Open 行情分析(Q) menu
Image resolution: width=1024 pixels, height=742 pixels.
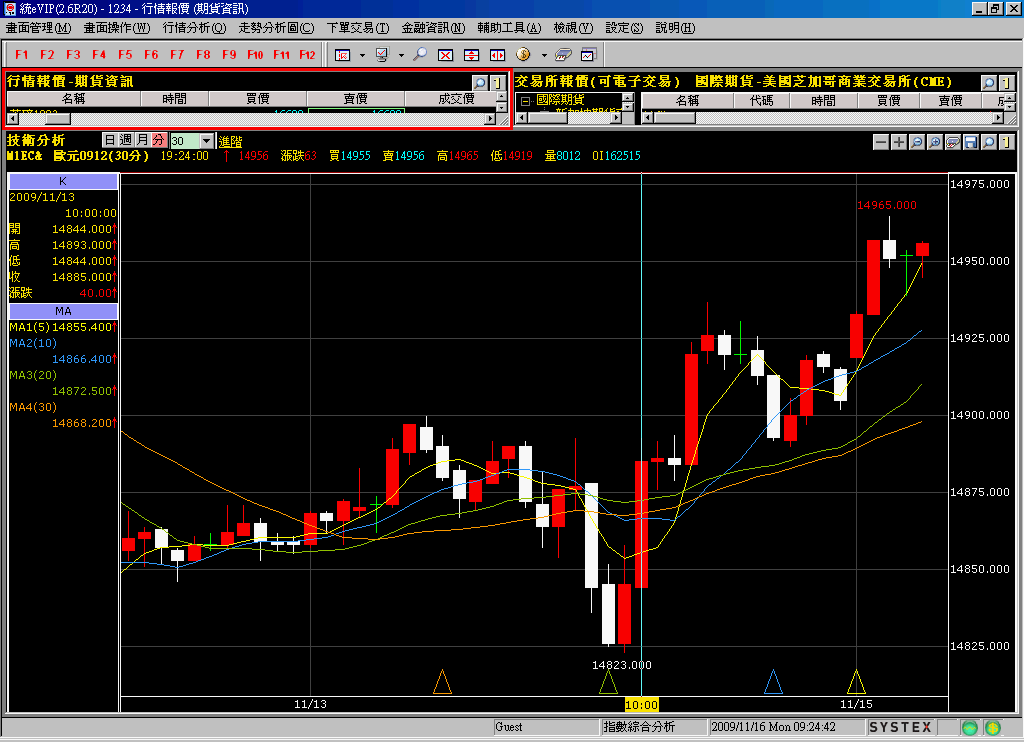tap(194, 28)
